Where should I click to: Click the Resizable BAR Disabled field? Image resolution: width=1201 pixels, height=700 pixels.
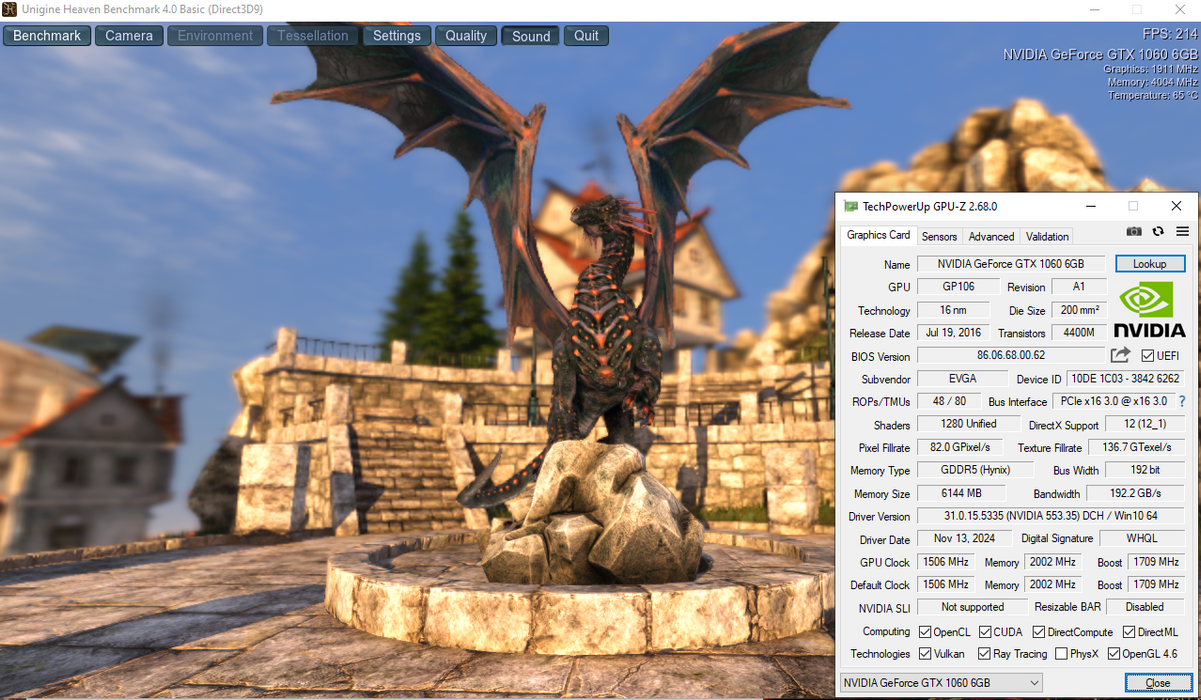[1145, 607]
